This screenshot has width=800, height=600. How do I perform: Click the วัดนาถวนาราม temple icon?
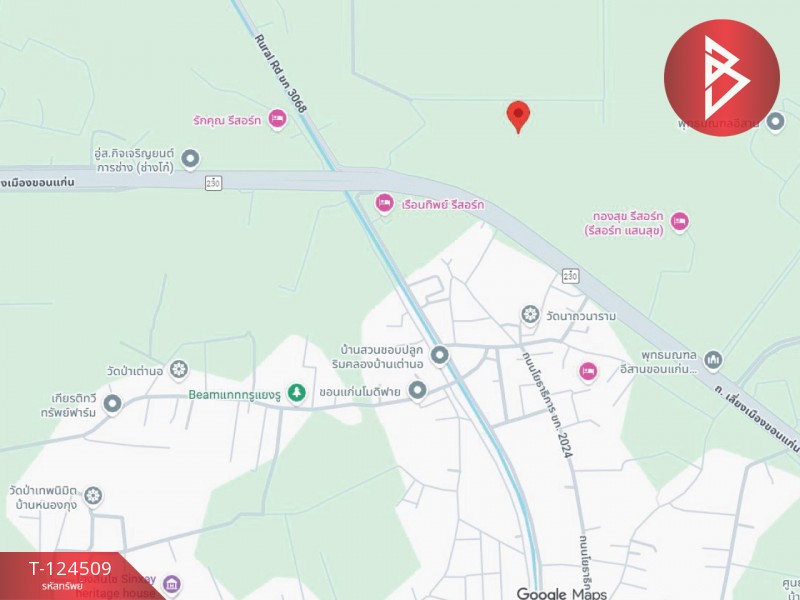531,315
